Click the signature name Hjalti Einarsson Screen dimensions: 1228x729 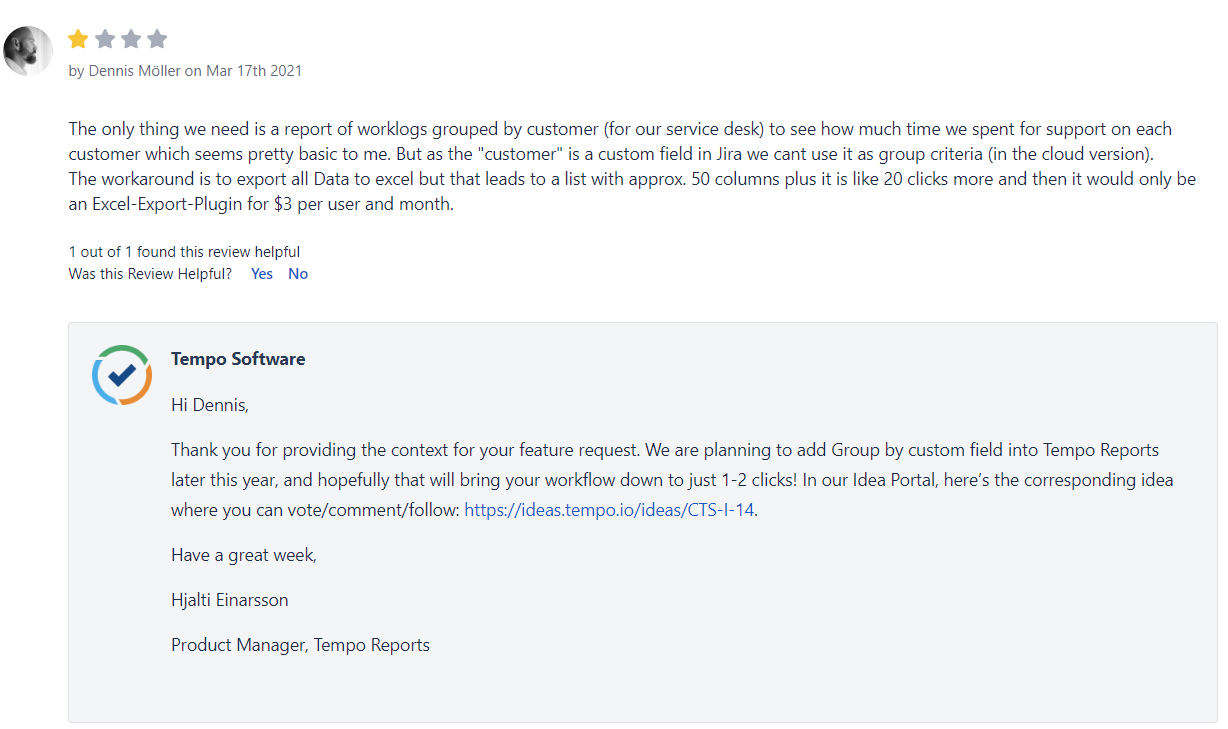coord(230,600)
